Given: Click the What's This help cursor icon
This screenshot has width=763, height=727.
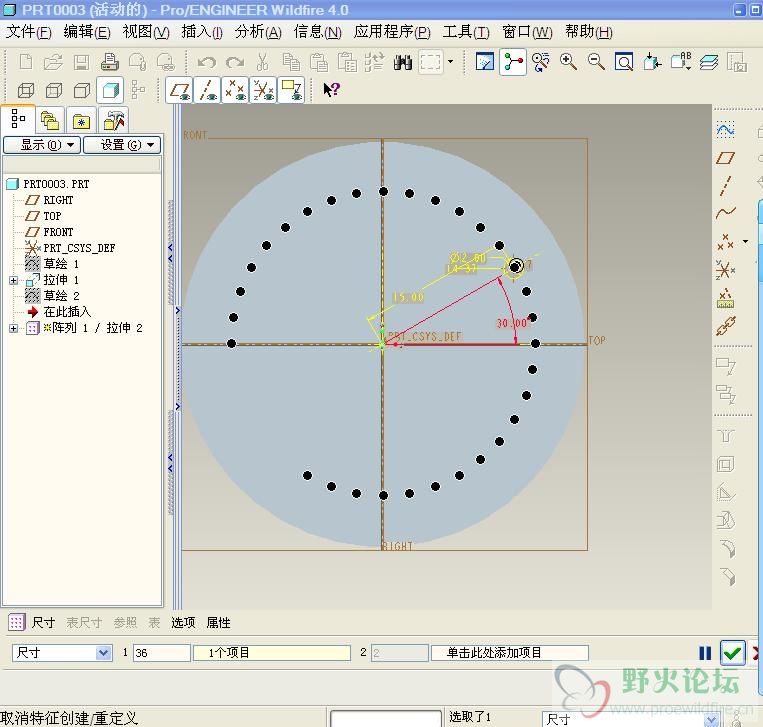Looking at the screenshot, I should click(x=332, y=90).
